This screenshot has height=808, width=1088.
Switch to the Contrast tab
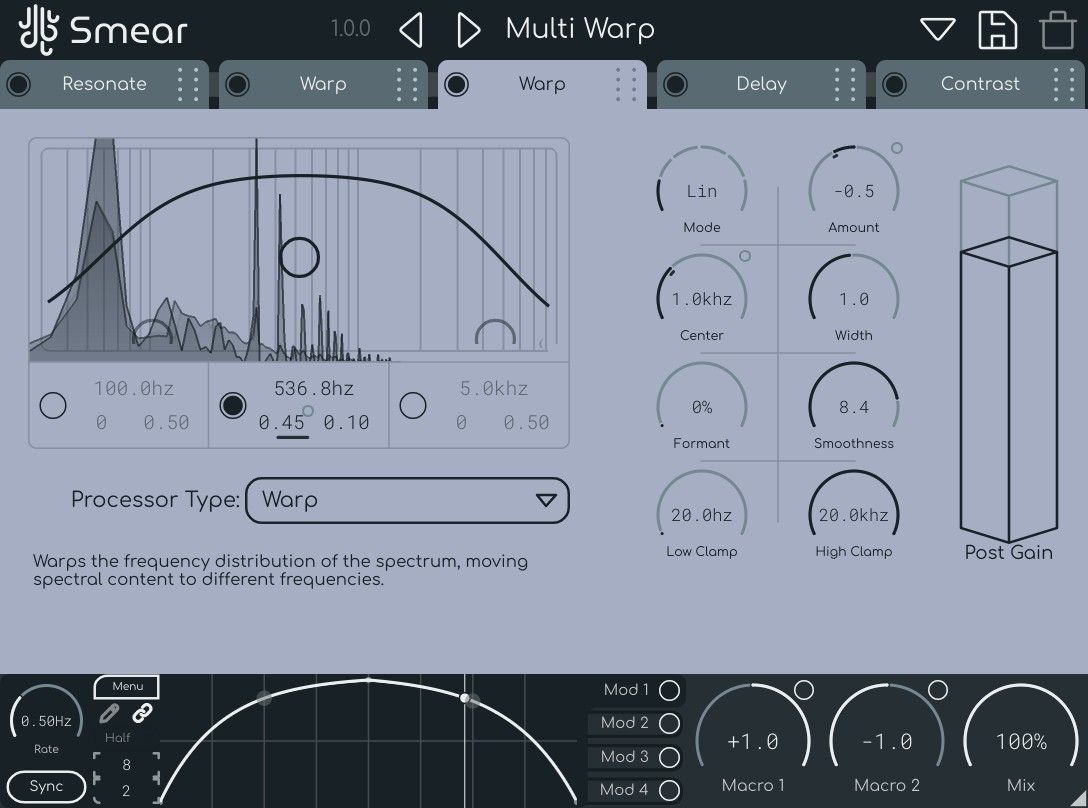(980, 84)
